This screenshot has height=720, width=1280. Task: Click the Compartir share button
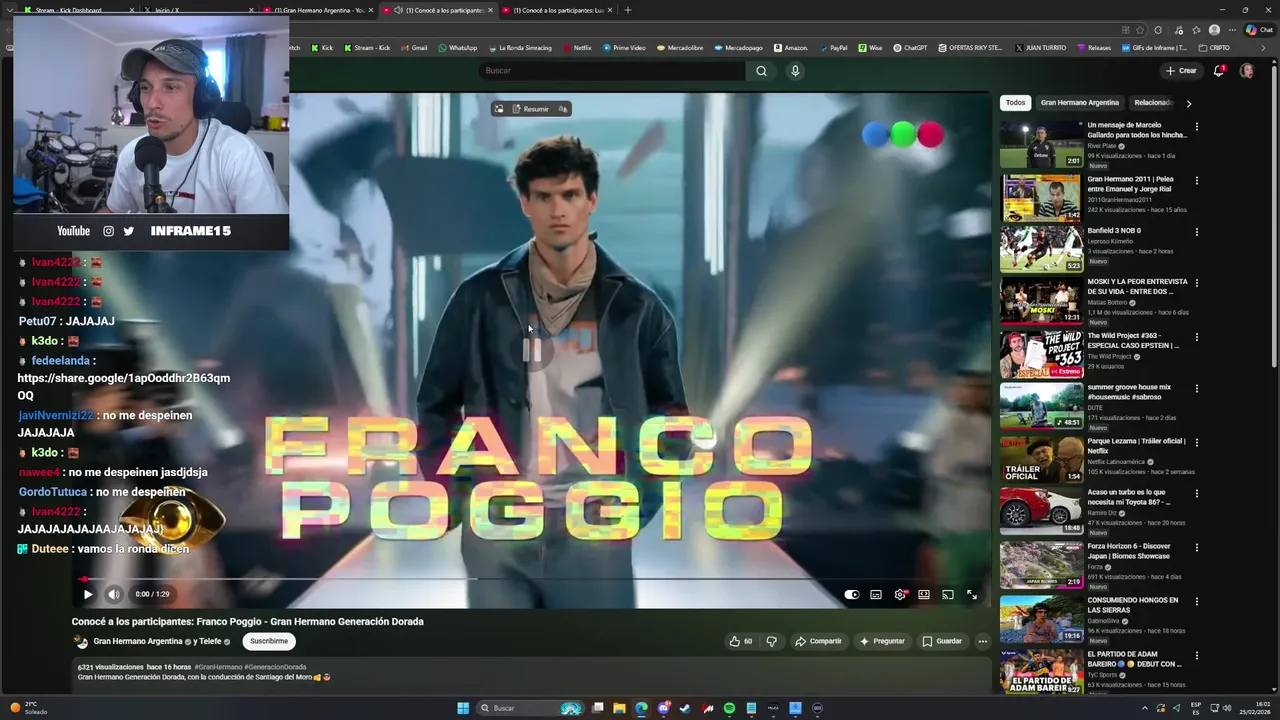[x=818, y=641]
